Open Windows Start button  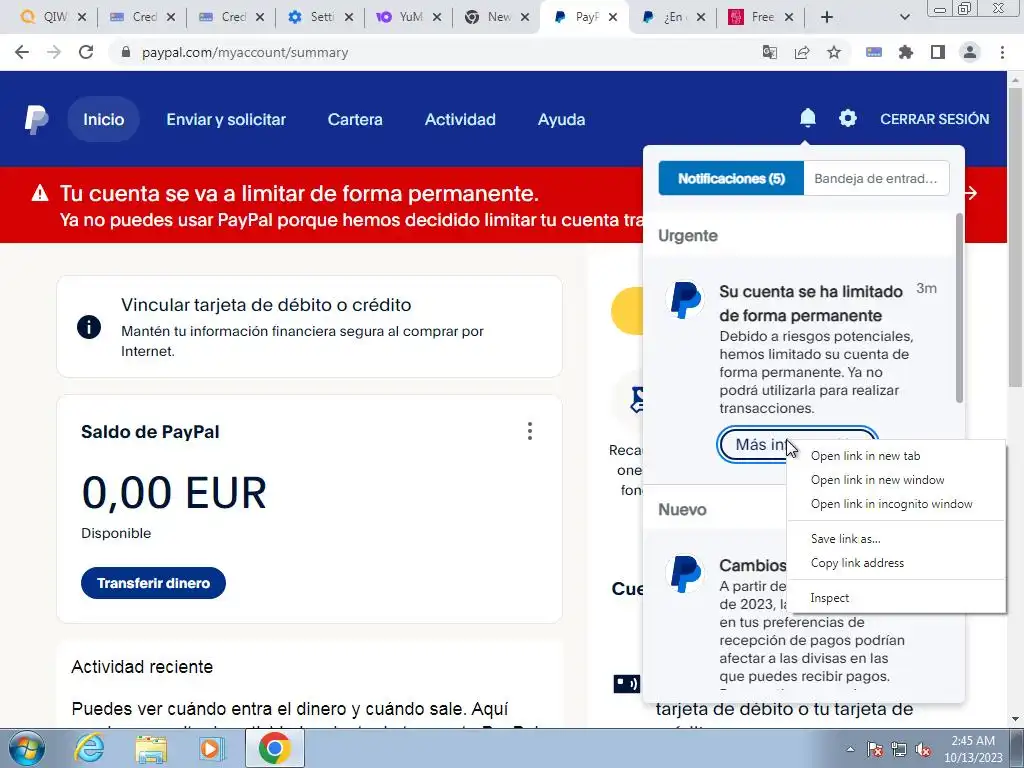click(x=26, y=748)
